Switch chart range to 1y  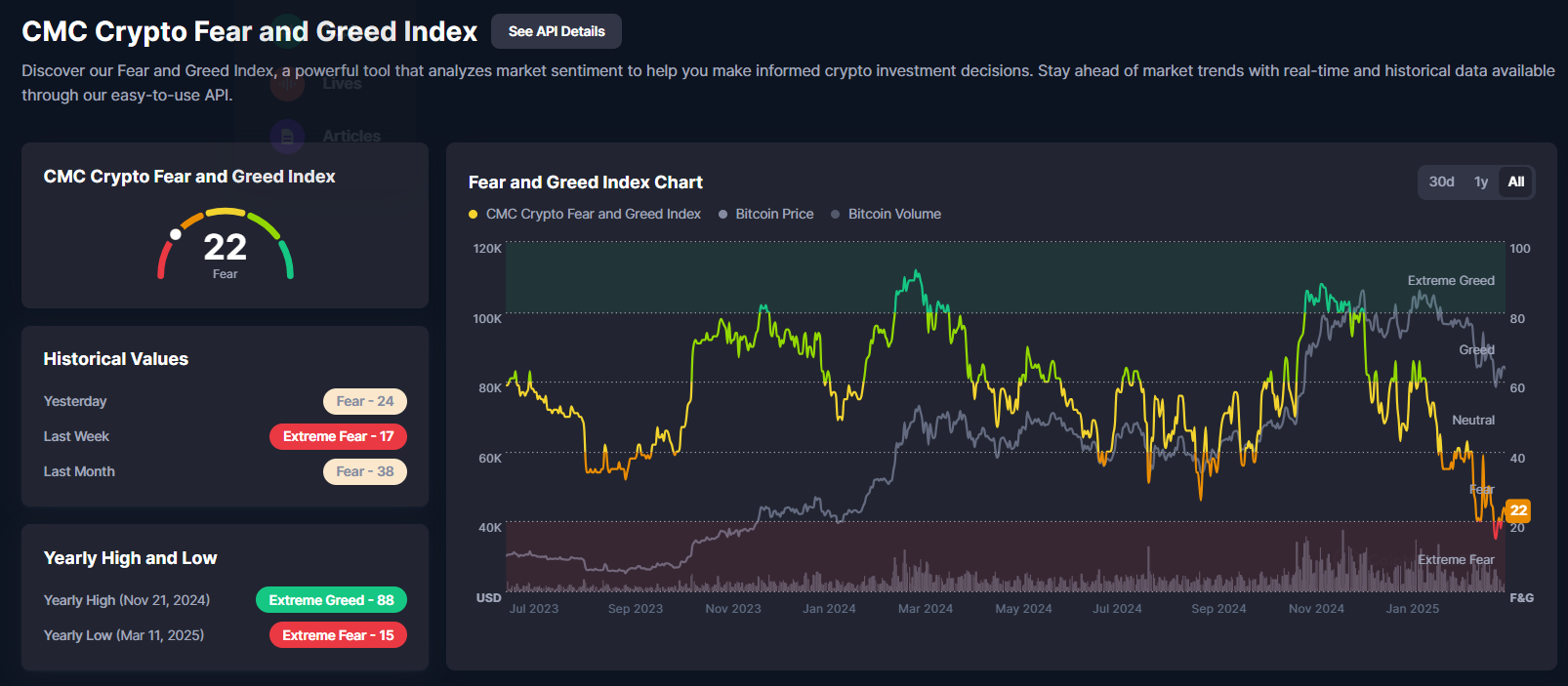pos(1481,182)
